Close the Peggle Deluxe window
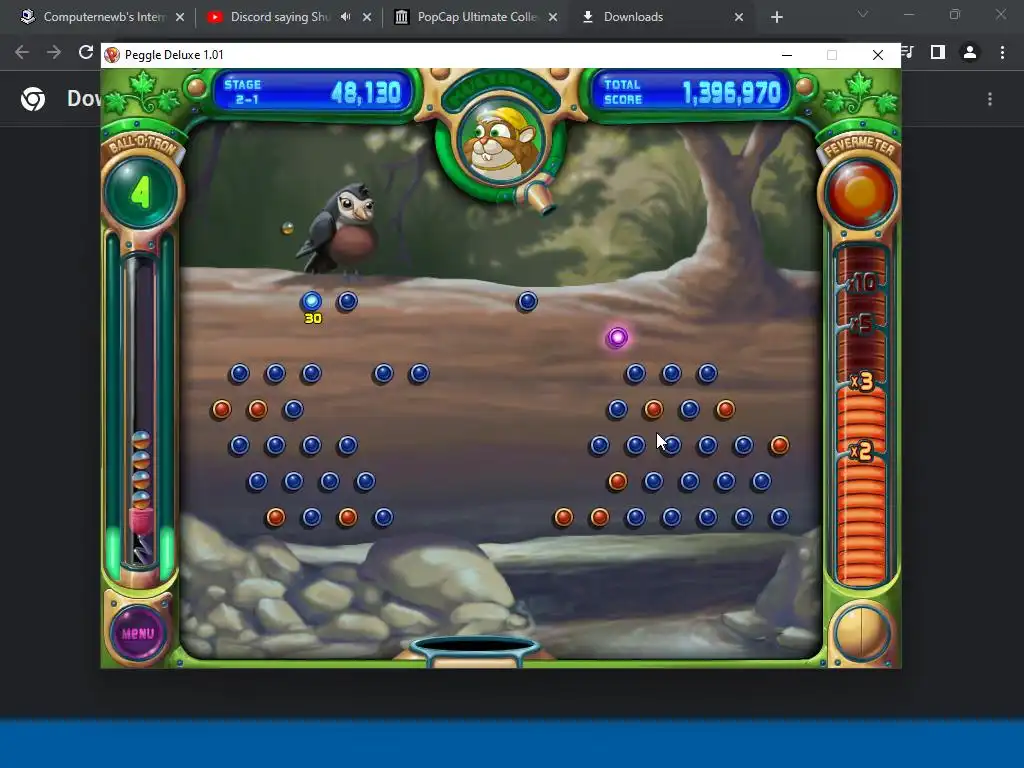 [x=878, y=55]
